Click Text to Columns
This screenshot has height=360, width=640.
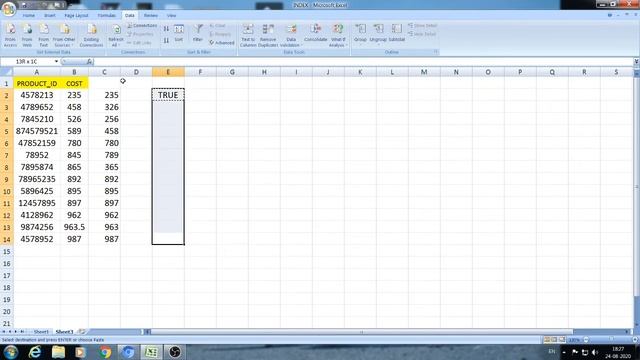tap(248, 35)
